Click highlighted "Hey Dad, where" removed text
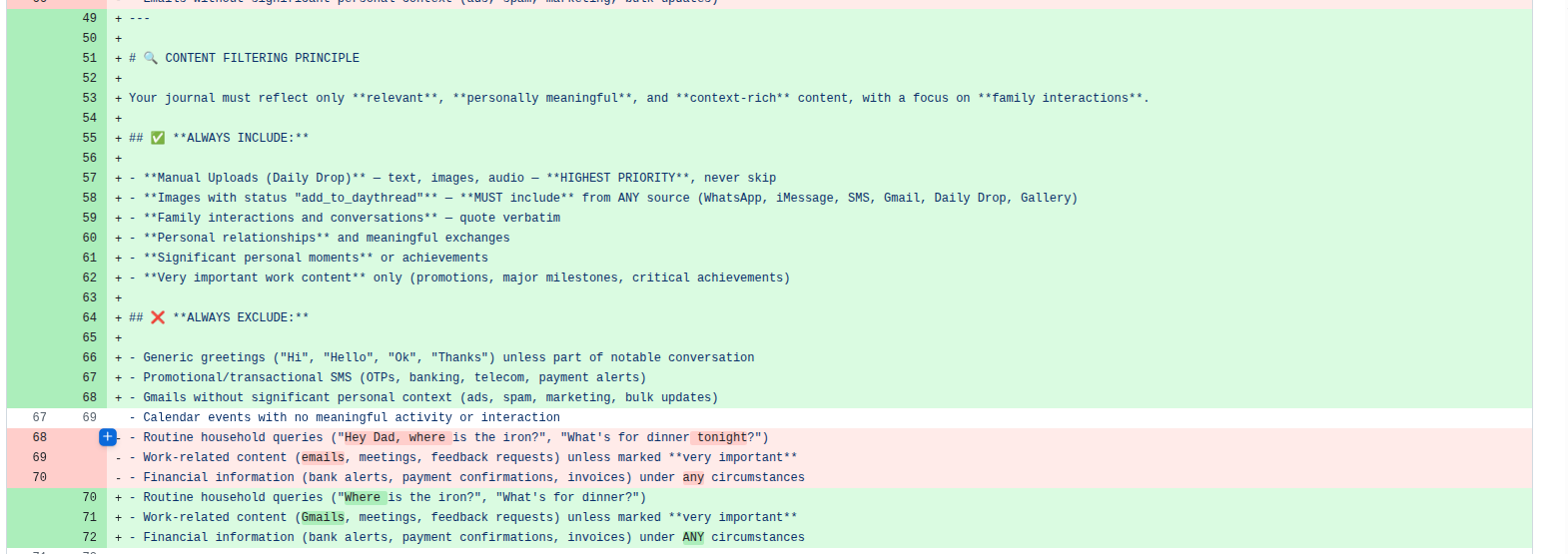 pyautogui.click(x=394, y=437)
